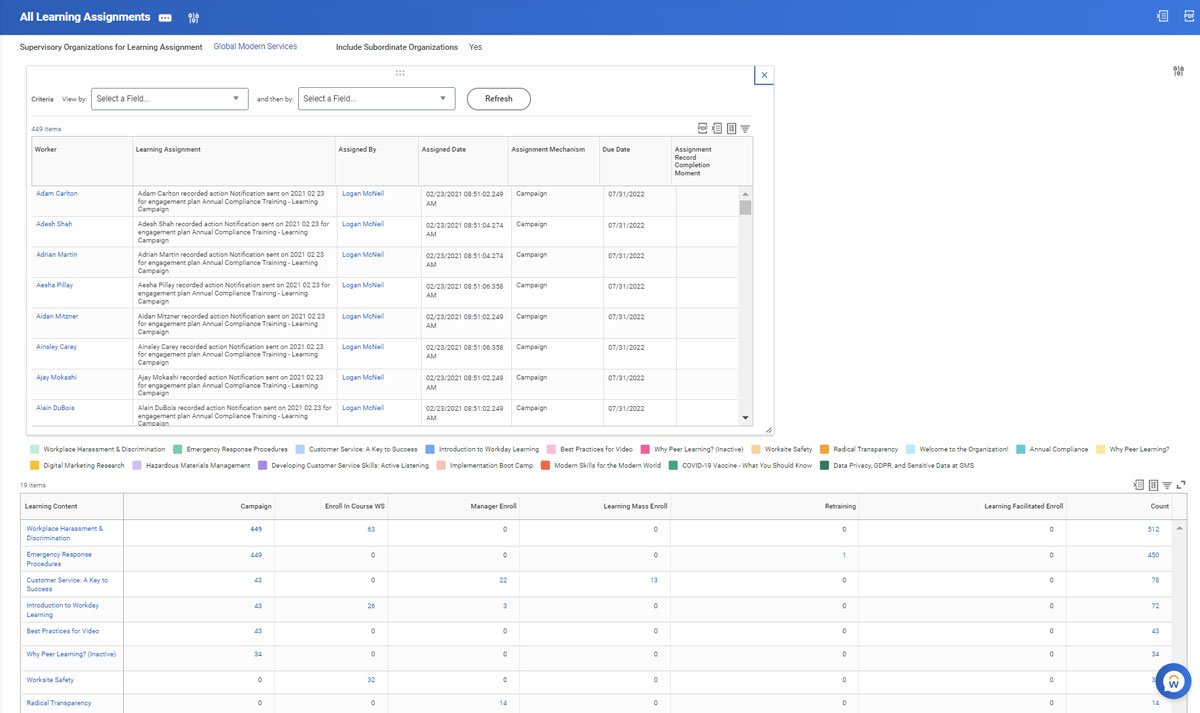Screen dimensions: 1200x713
Task: Sort by the Due Date column header
Action: [635, 160]
